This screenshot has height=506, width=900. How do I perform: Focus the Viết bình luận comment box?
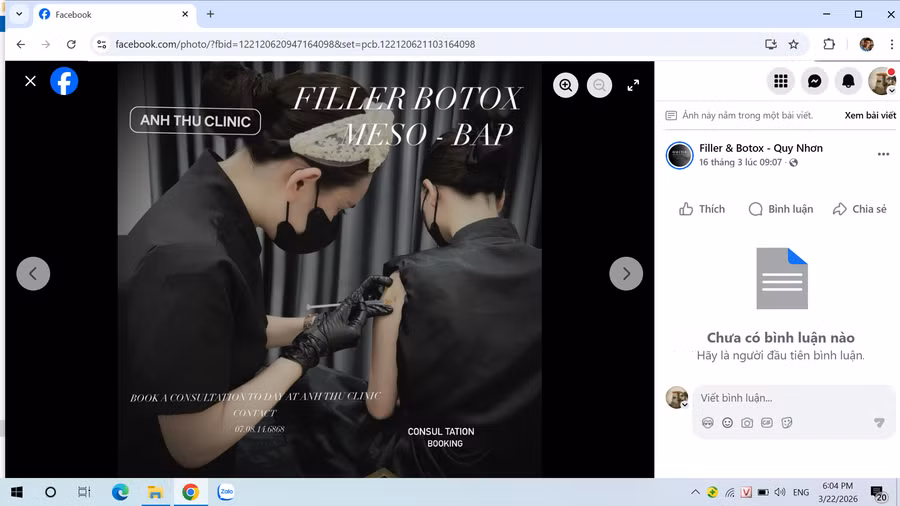pos(780,398)
